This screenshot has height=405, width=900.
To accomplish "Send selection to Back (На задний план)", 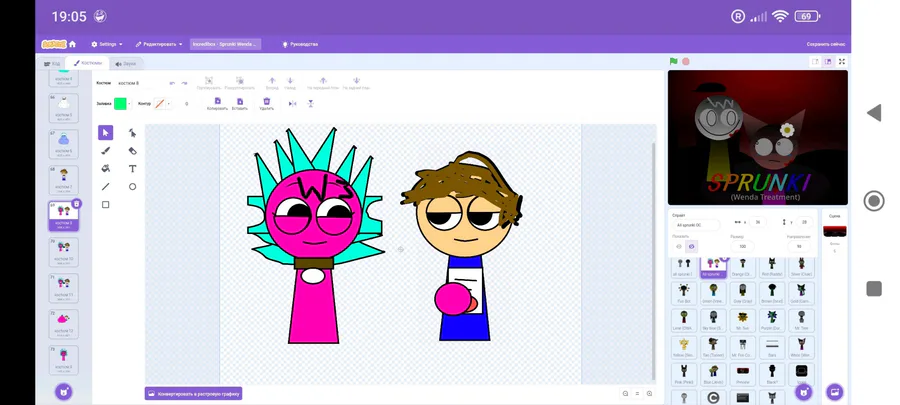I will click(356, 81).
